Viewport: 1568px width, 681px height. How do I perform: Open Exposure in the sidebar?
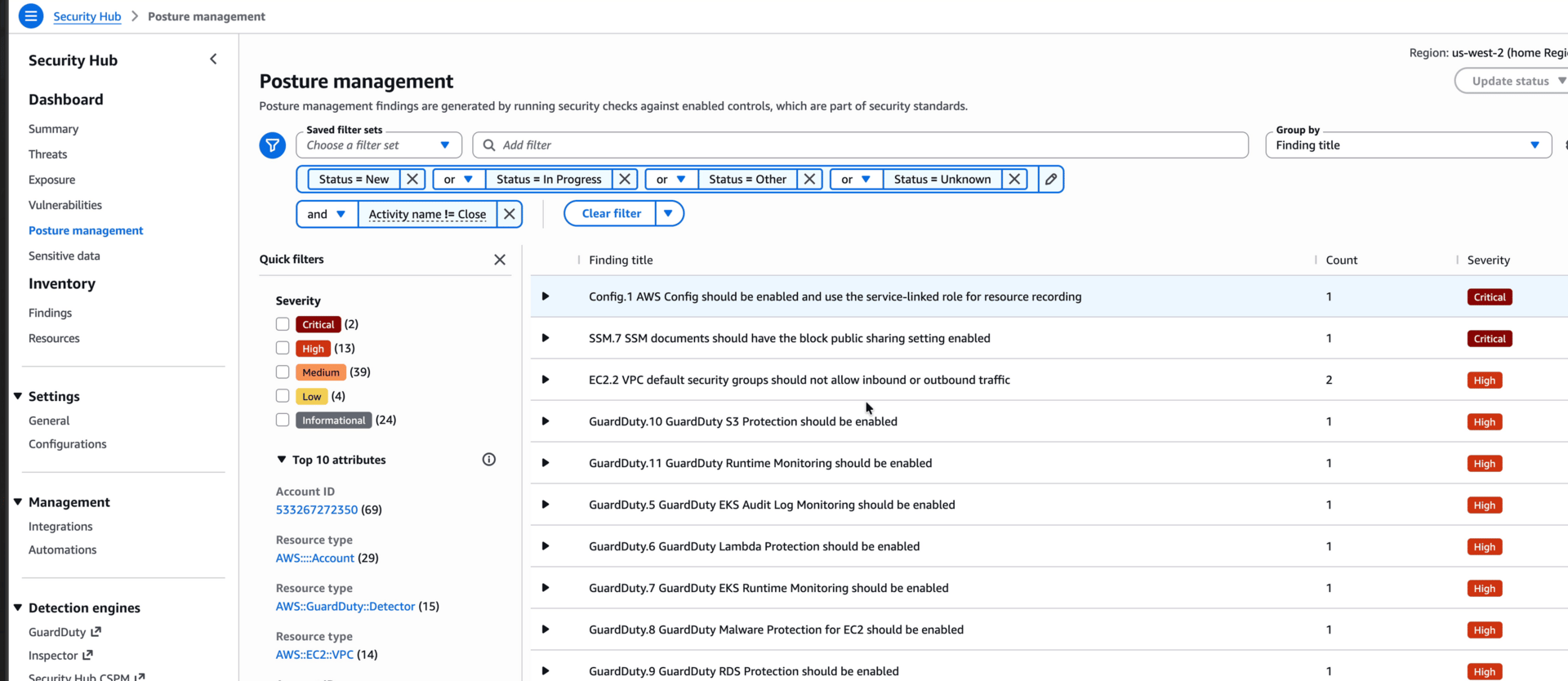pos(52,180)
